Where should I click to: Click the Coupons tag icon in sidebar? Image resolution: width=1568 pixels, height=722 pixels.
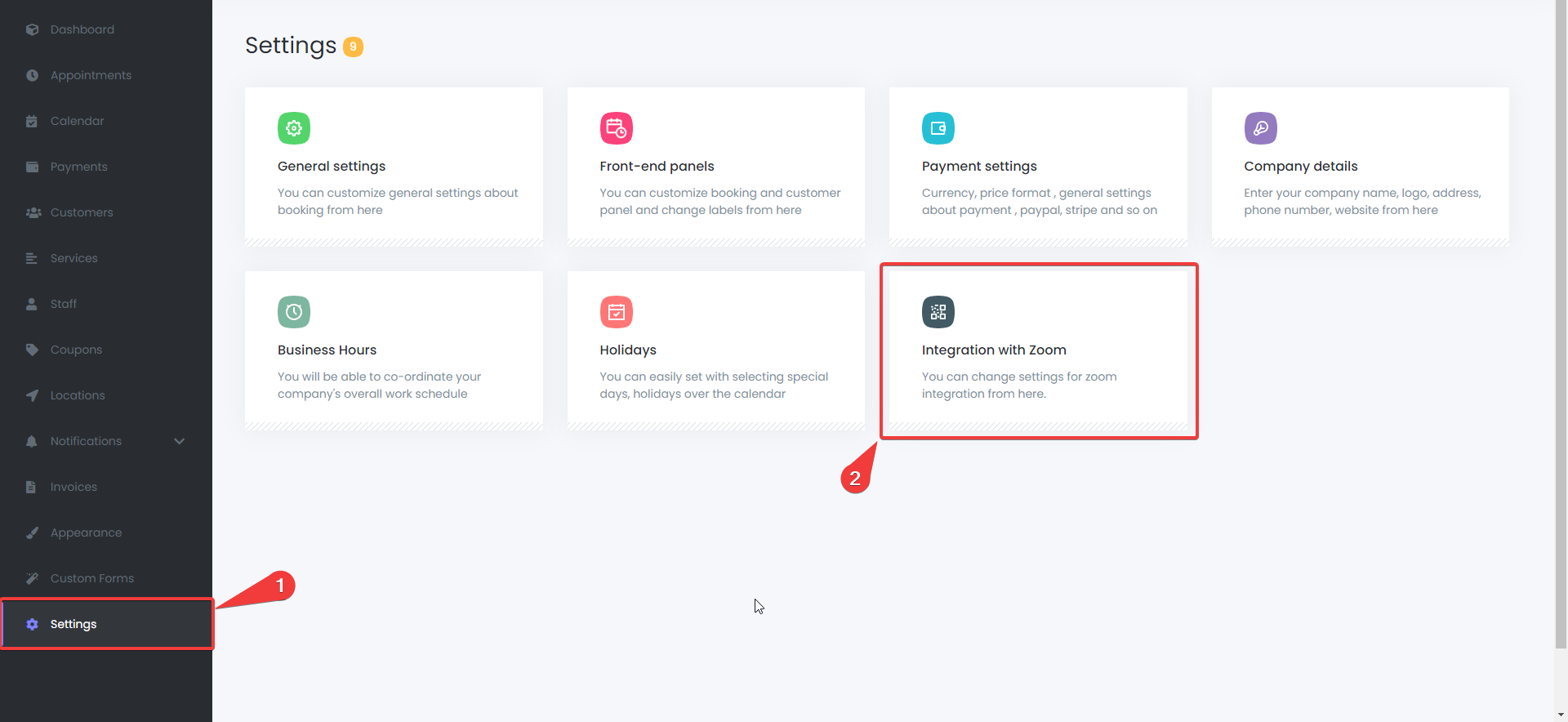32,350
